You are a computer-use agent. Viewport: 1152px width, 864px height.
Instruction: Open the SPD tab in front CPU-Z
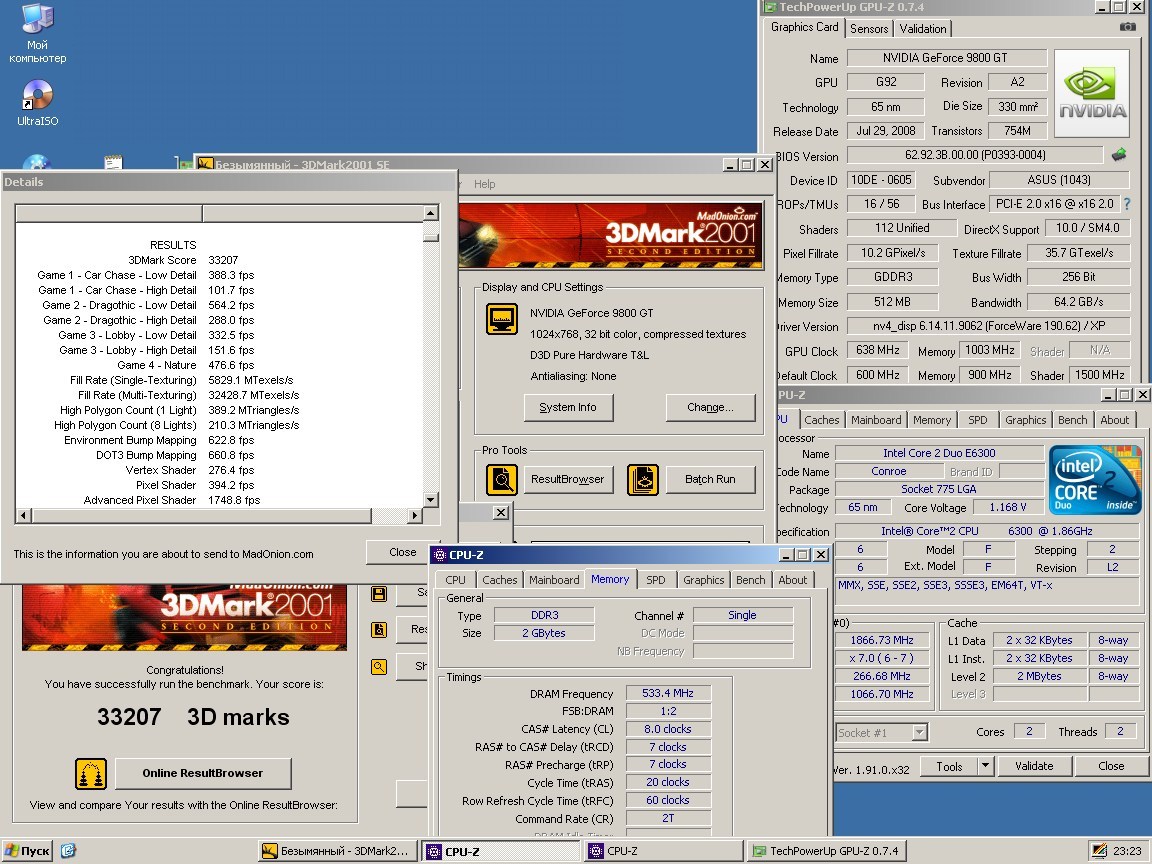pos(656,580)
